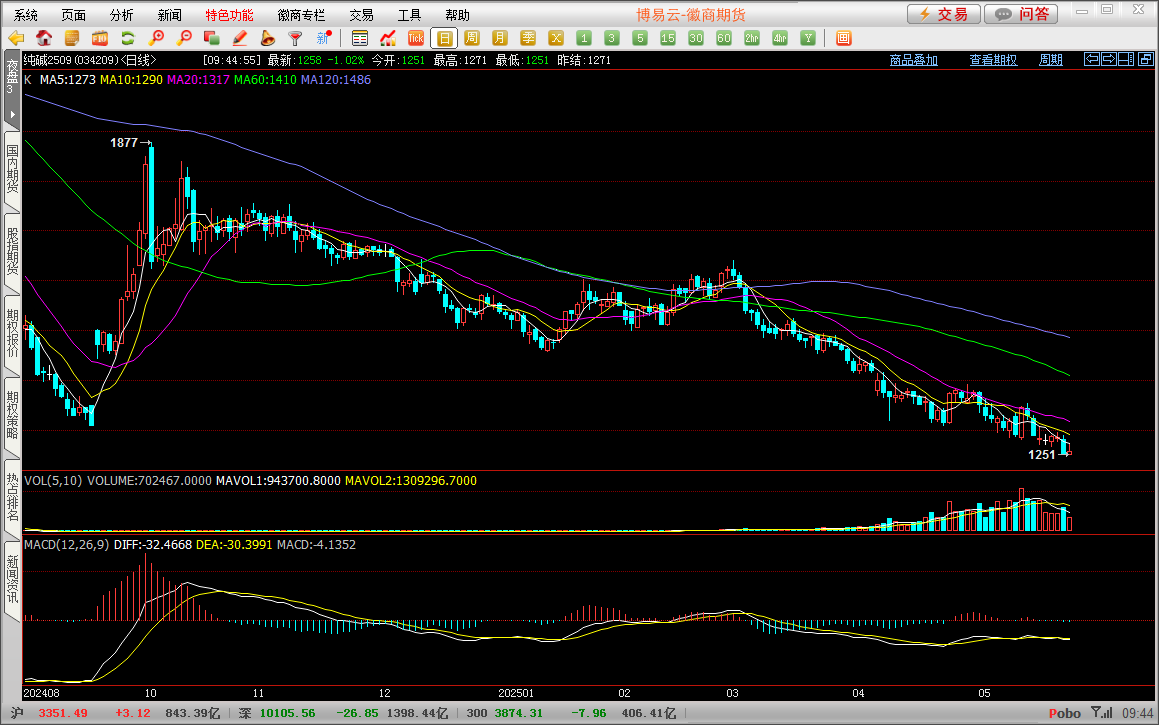The height and width of the screenshot is (725, 1159).
Task: Open the 徽商专栏 menu
Action: 301,15
